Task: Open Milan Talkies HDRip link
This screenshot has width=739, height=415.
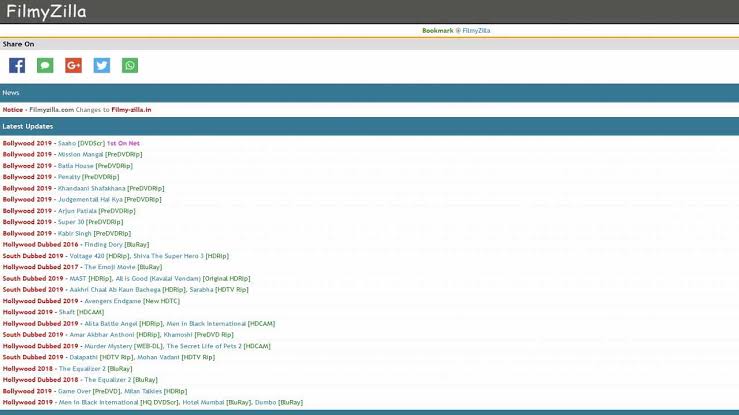Action: (156, 391)
